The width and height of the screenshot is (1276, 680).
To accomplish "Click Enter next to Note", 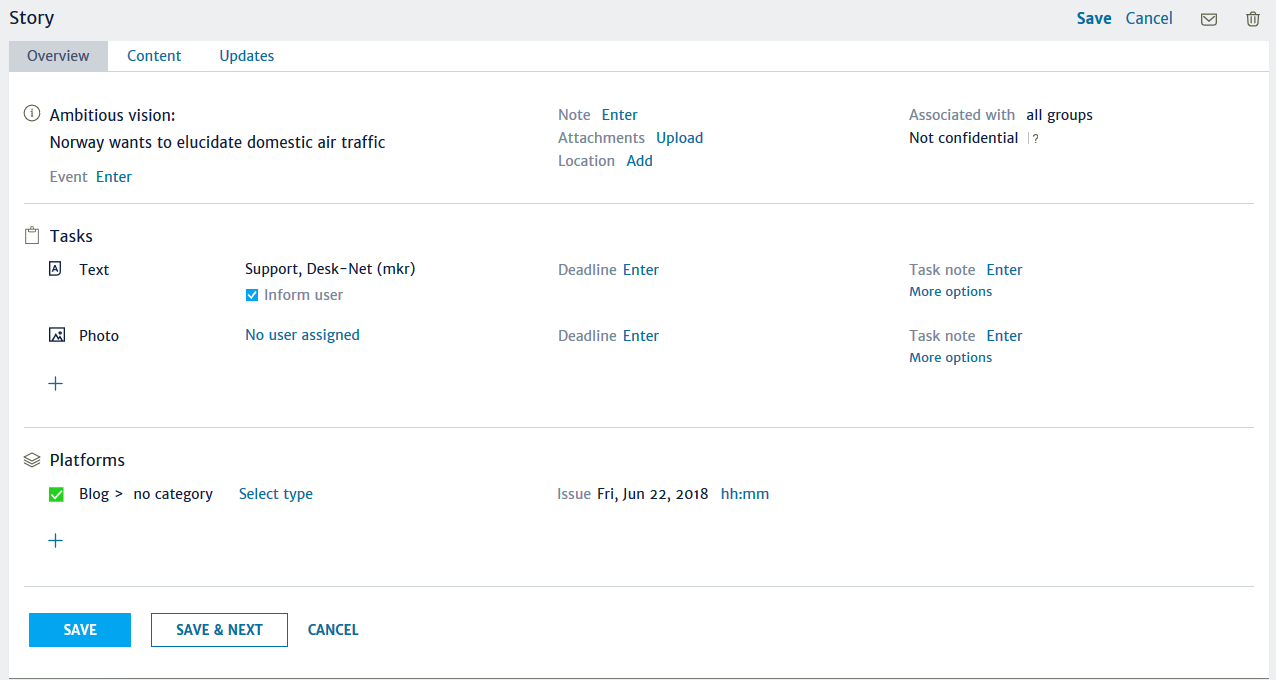I will pyautogui.click(x=620, y=115).
